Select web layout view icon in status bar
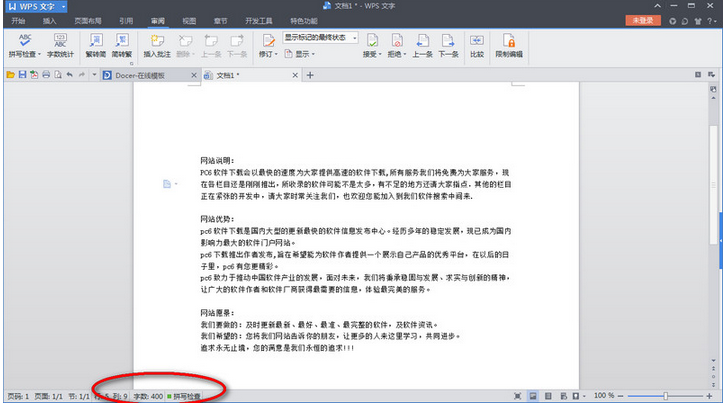Screen dimensions: 725x407 coord(563,396)
